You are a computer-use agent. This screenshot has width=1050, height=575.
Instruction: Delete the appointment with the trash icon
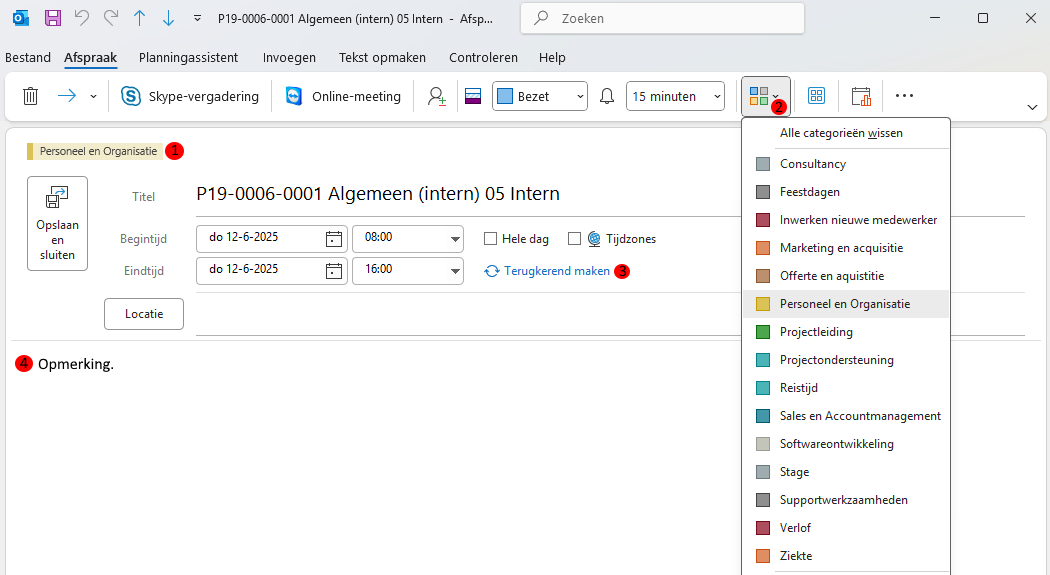(x=30, y=96)
